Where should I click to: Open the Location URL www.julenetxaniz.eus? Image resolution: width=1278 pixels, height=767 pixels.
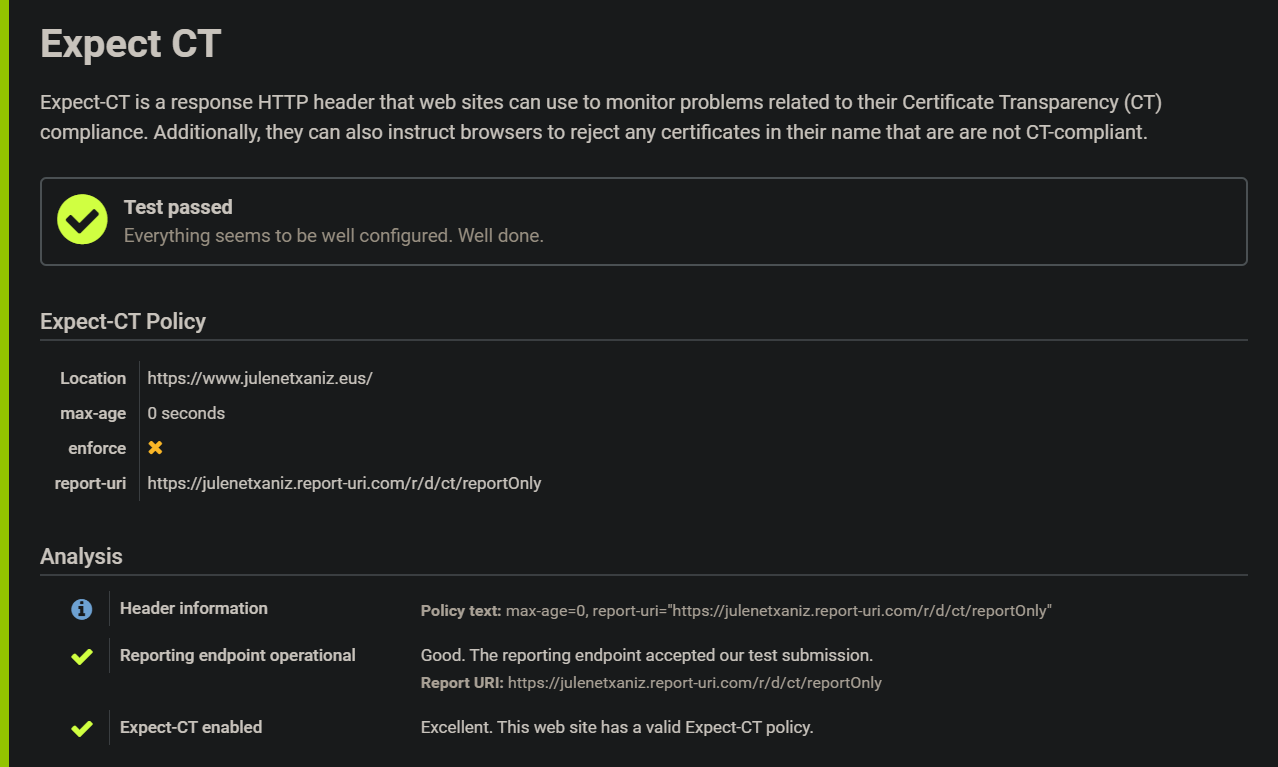click(260, 378)
